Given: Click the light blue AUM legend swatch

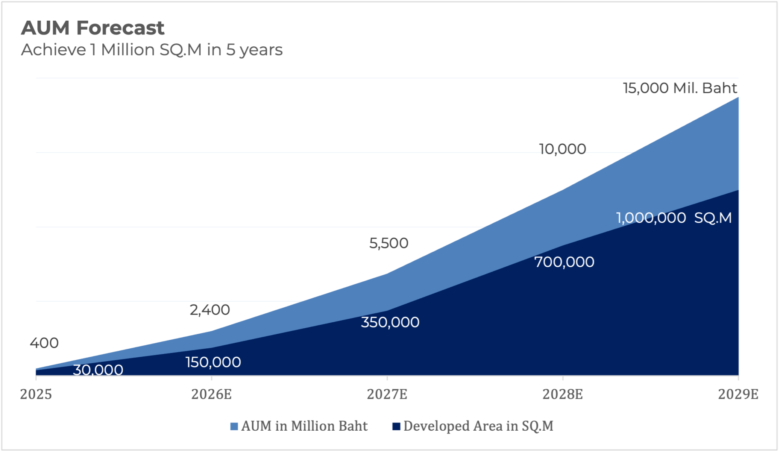Looking at the screenshot, I should click(234, 427).
